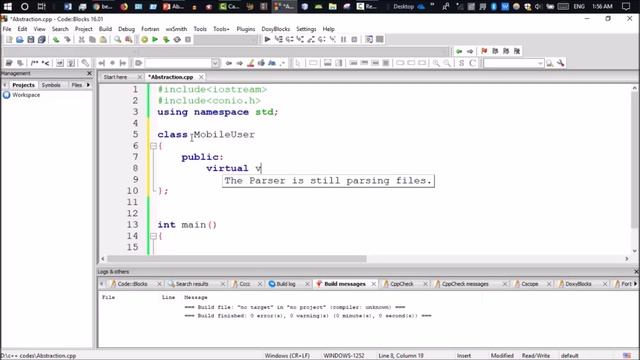
Task: Switch to the Symbols management tab
Action: (51, 85)
